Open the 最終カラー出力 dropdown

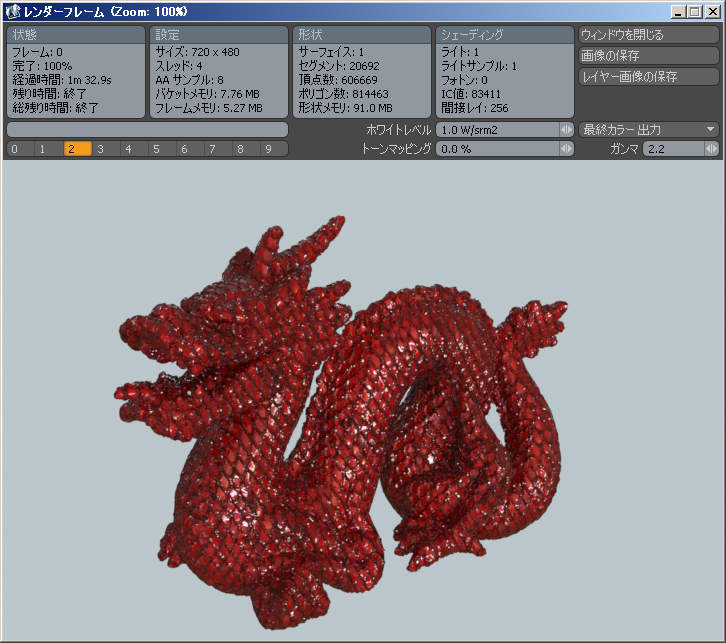tap(648, 130)
